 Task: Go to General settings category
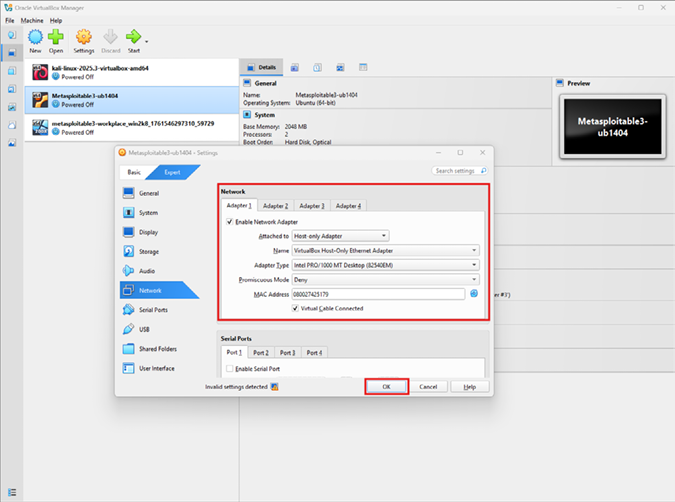pyautogui.click(x=149, y=193)
